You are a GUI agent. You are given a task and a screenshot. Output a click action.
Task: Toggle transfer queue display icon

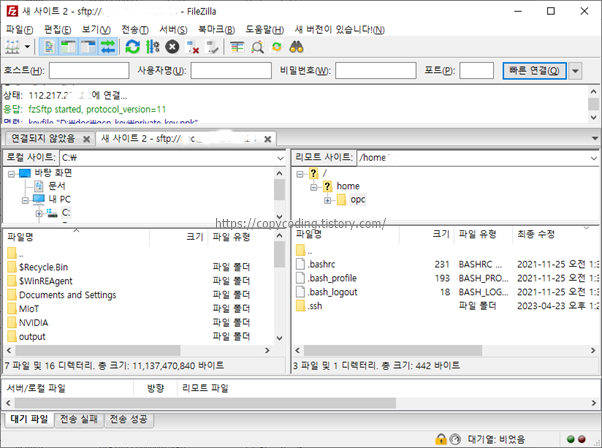(x=108, y=47)
